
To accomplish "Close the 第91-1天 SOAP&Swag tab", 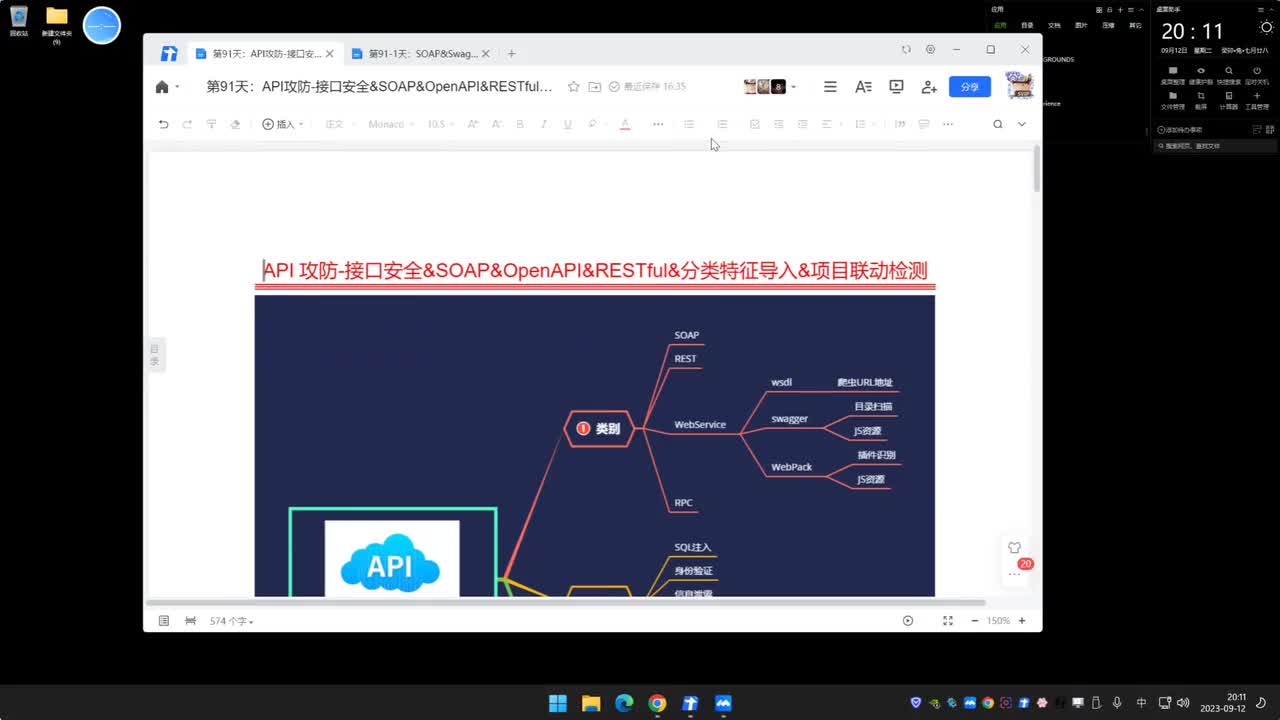I will pos(486,54).
